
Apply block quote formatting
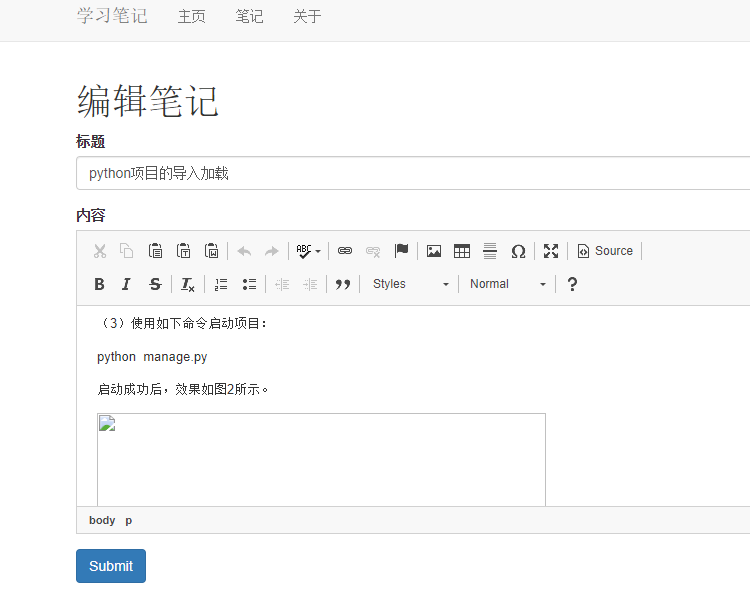pyautogui.click(x=343, y=284)
